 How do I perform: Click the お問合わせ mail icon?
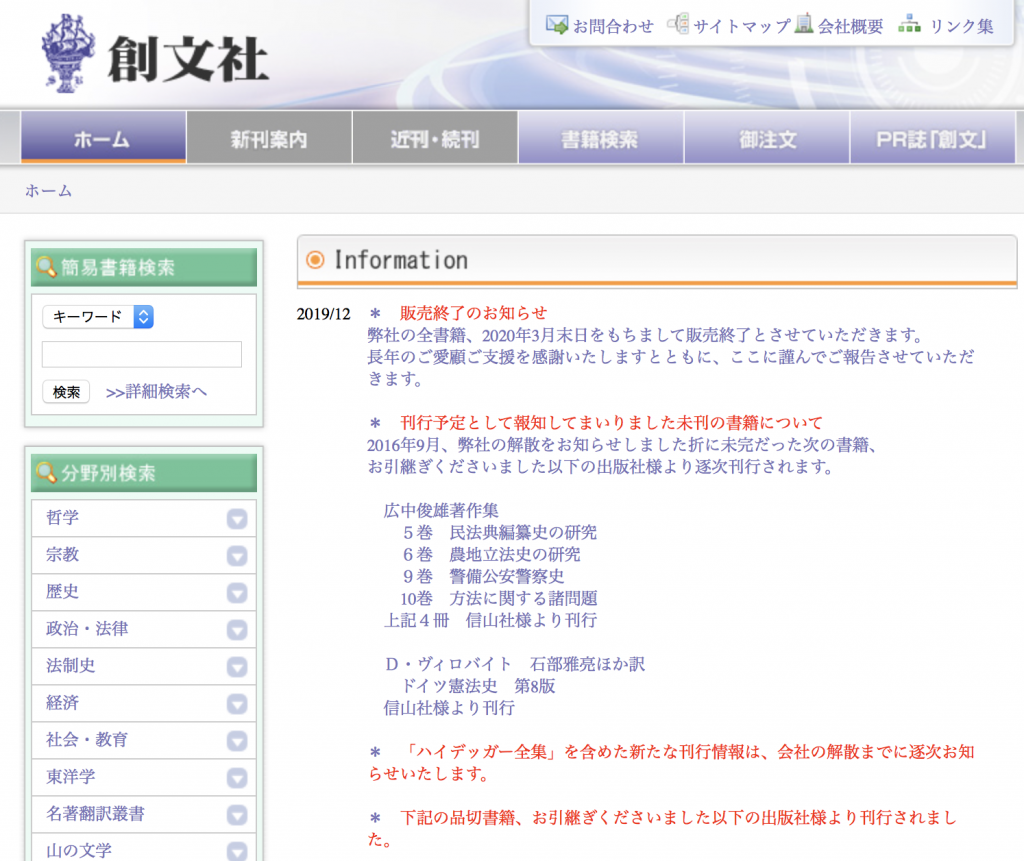tap(557, 25)
